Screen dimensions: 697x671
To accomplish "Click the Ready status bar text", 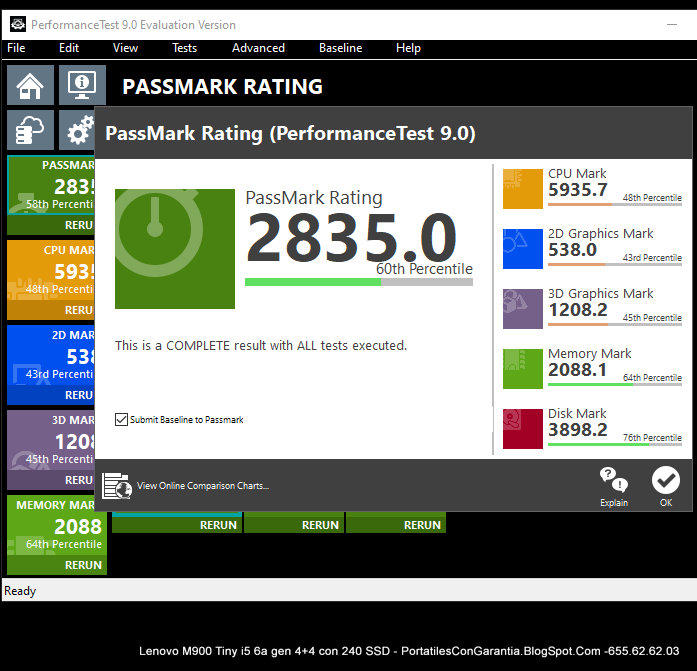I will click(x=20, y=591).
